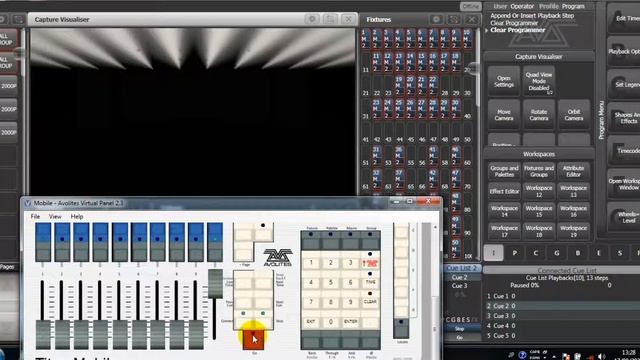Toggle the Offline status indicator
The height and width of the screenshot is (360, 640).
[471, 6]
